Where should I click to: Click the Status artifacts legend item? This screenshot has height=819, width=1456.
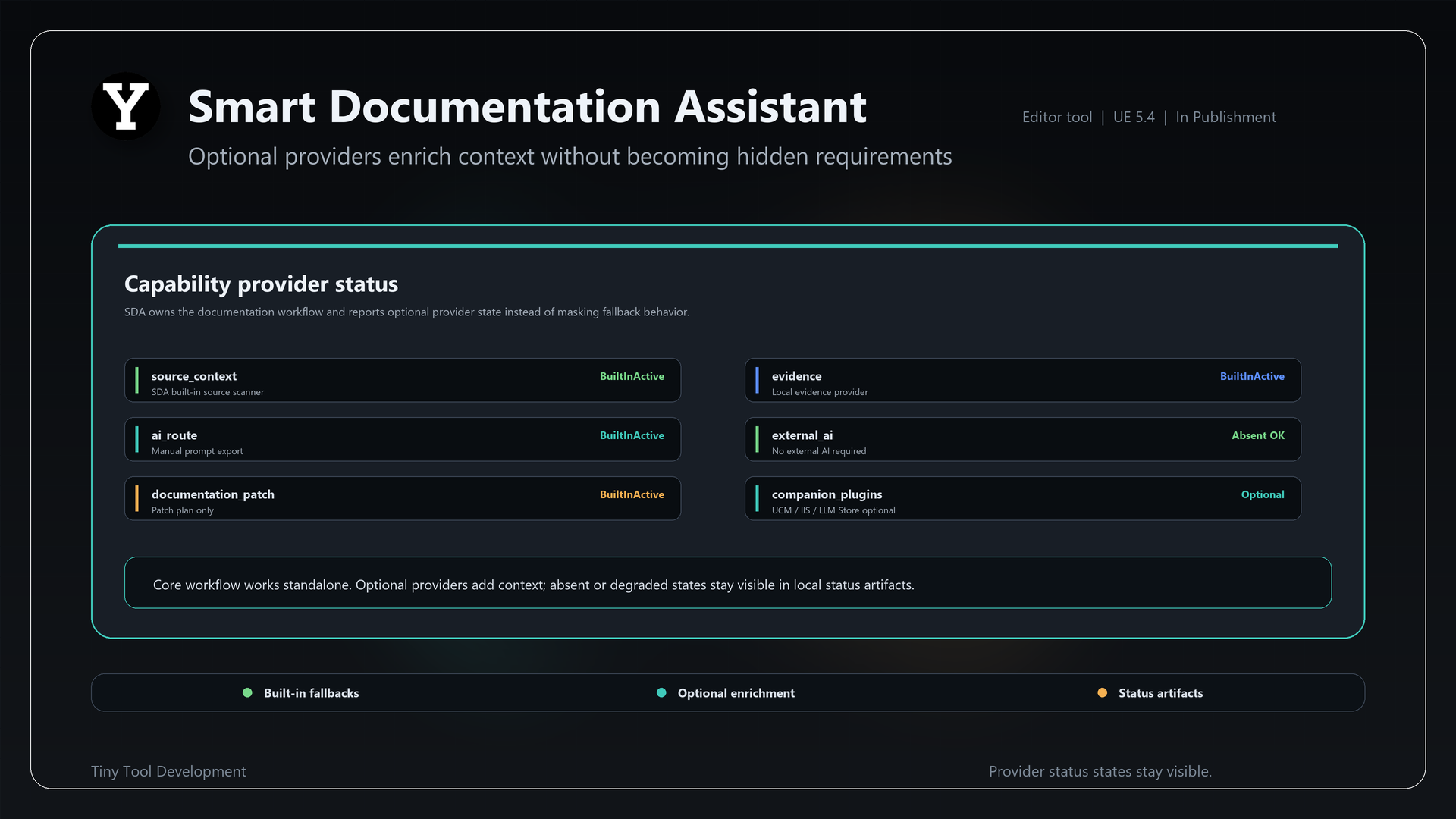(x=1150, y=693)
